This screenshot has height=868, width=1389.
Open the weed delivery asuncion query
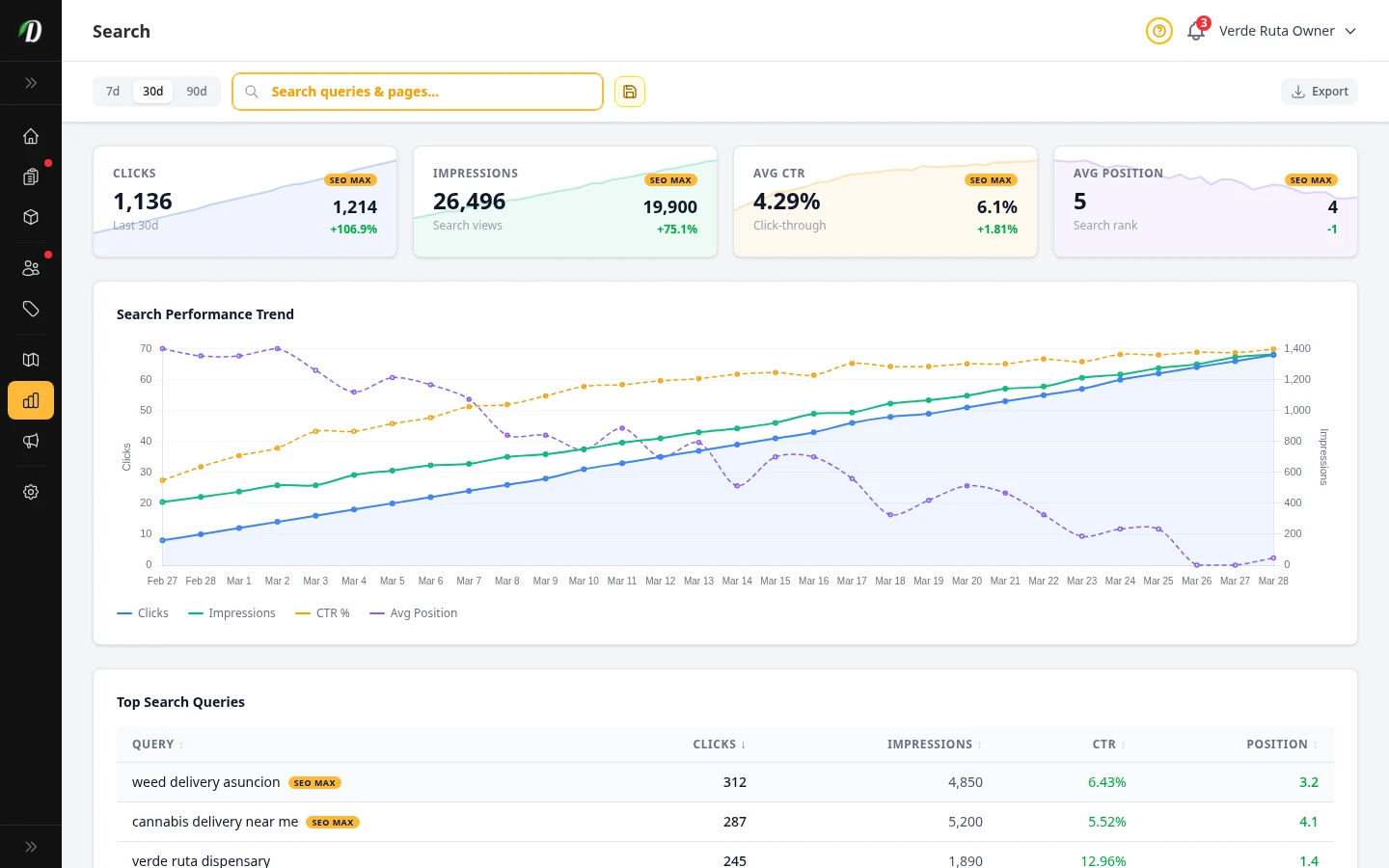[x=205, y=781]
